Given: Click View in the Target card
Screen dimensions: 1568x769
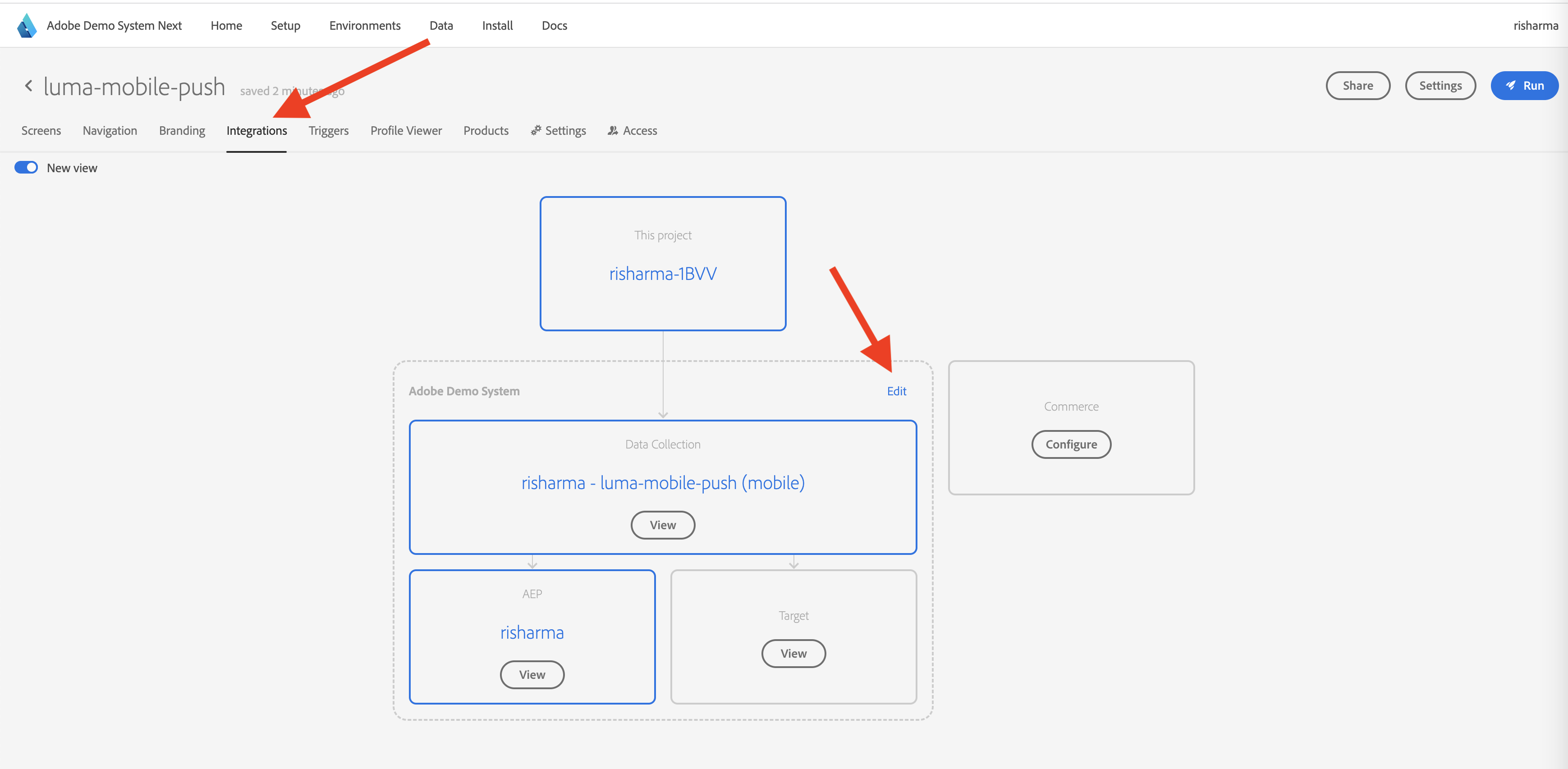Looking at the screenshot, I should pyautogui.click(x=794, y=654).
